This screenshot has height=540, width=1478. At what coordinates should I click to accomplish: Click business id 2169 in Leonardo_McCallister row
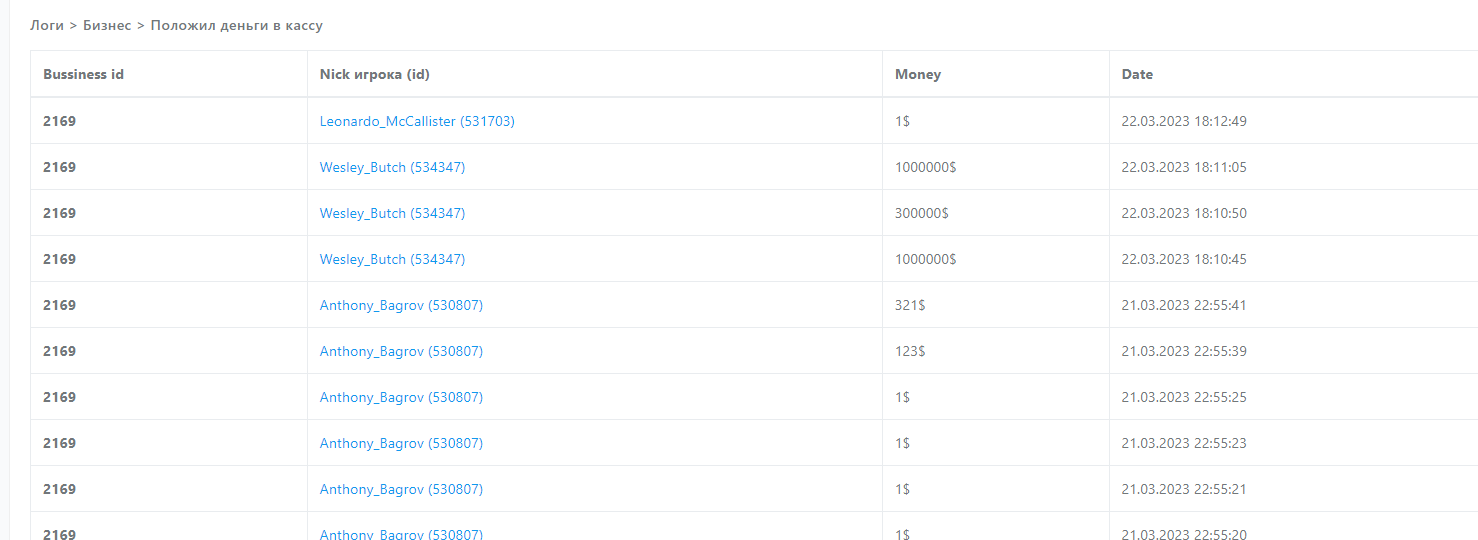click(x=59, y=121)
